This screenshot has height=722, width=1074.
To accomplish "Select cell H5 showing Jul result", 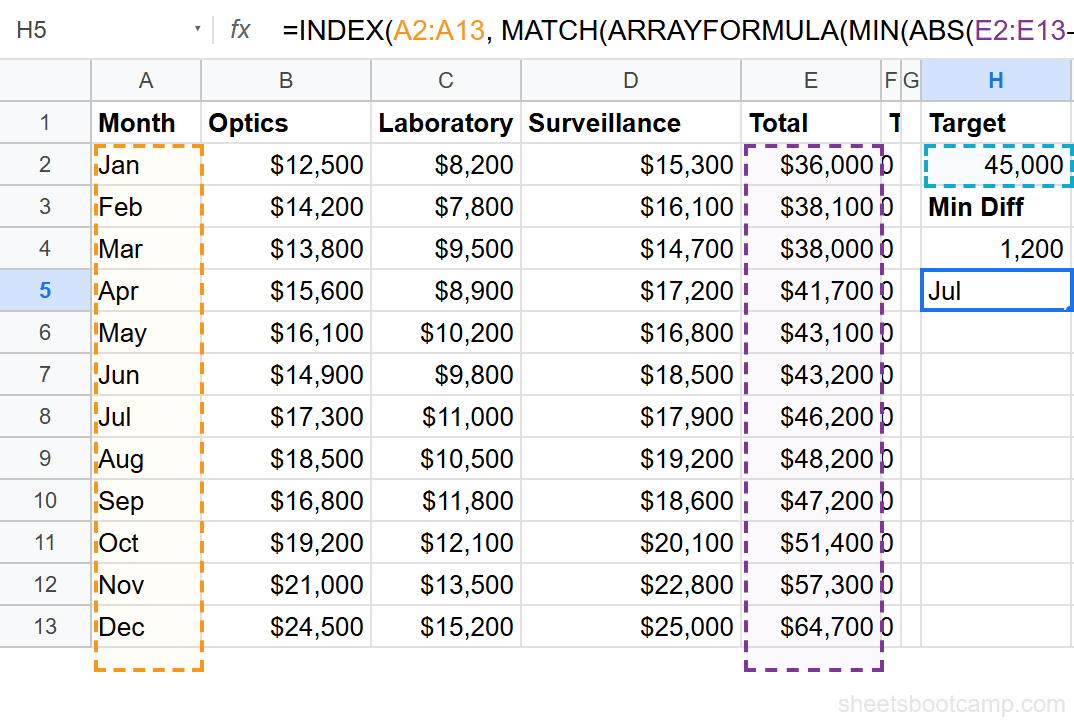I will pos(996,290).
